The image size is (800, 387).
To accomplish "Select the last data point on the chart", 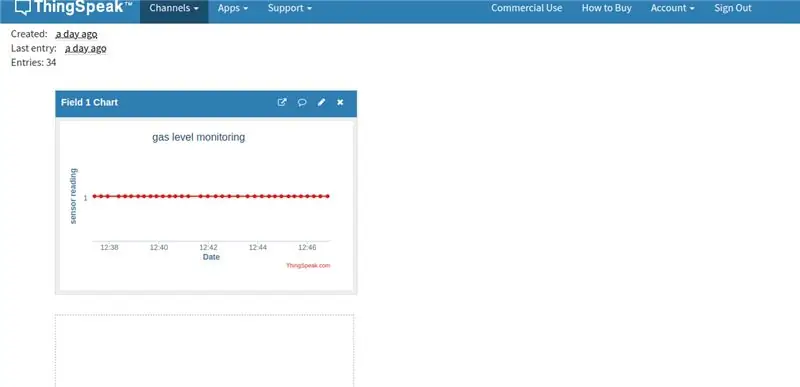I will [x=328, y=196].
